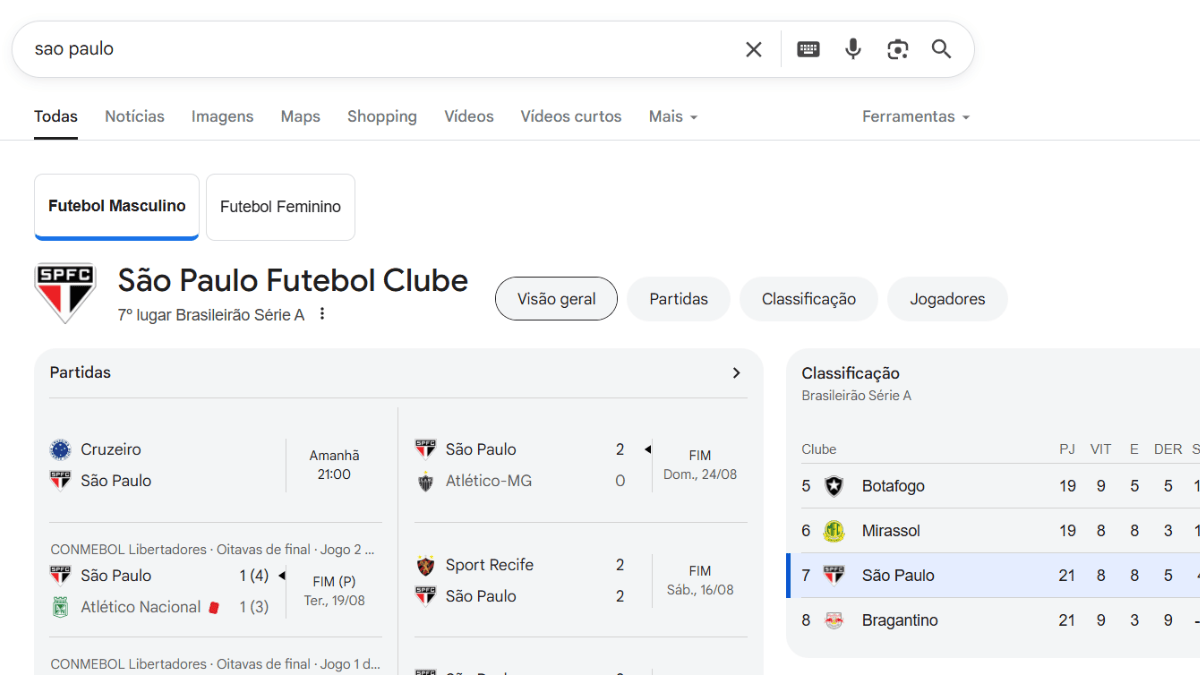The width and height of the screenshot is (1200, 675).
Task: Click the magnifying glass search button
Action: [941, 49]
